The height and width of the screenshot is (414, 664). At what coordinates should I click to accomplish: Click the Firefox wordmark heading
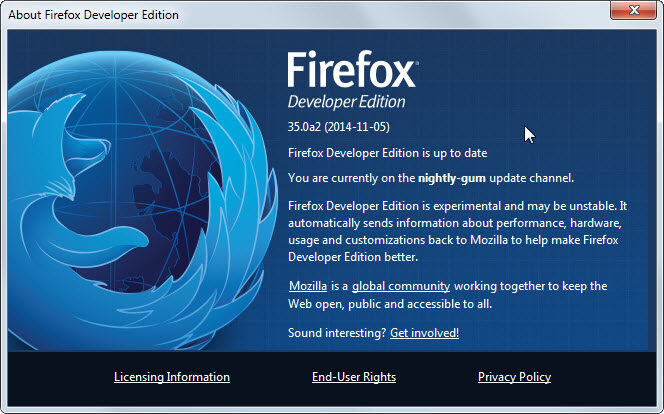pyautogui.click(x=352, y=69)
